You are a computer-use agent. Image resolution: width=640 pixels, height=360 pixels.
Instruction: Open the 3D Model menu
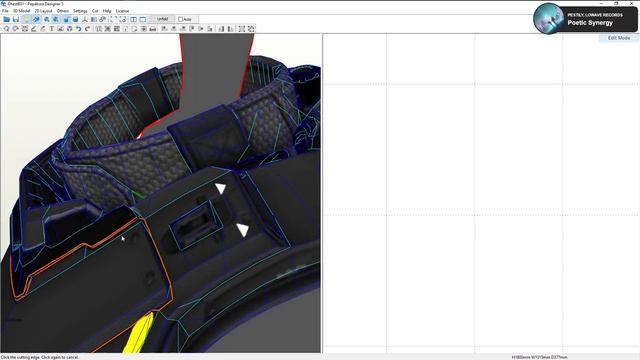point(22,11)
